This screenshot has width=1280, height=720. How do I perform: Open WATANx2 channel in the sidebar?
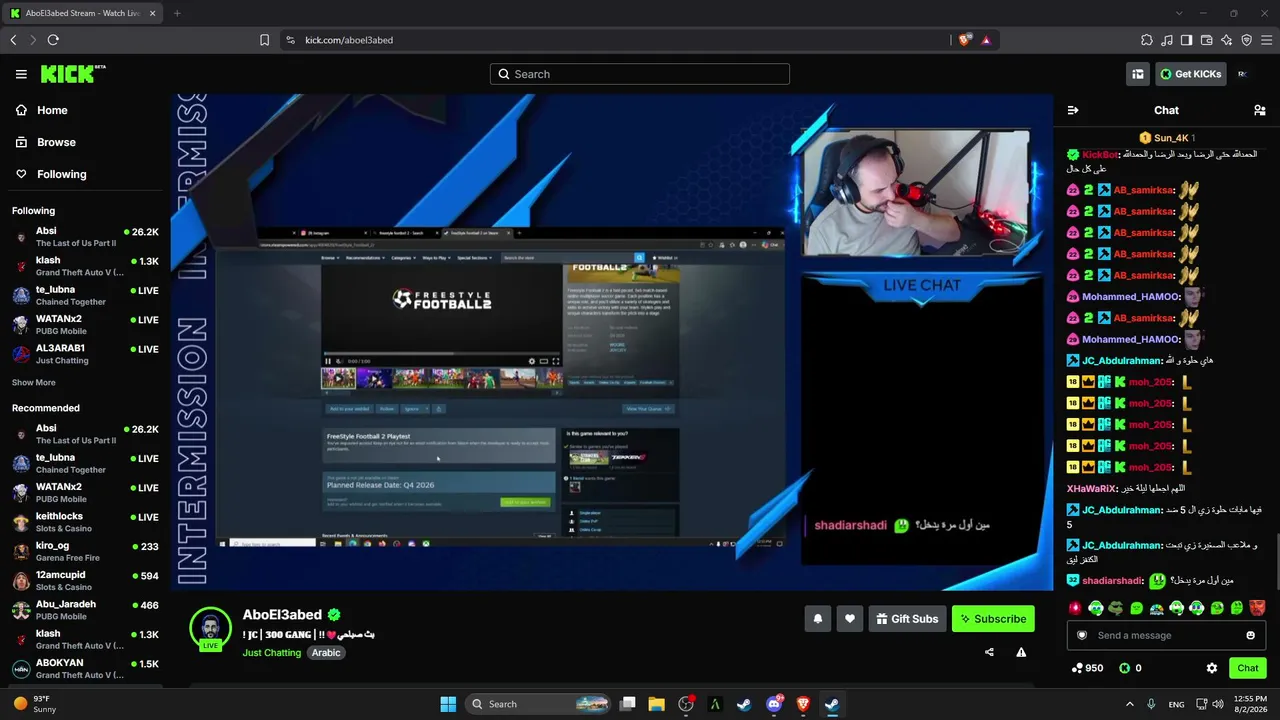click(x=85, y=324)
